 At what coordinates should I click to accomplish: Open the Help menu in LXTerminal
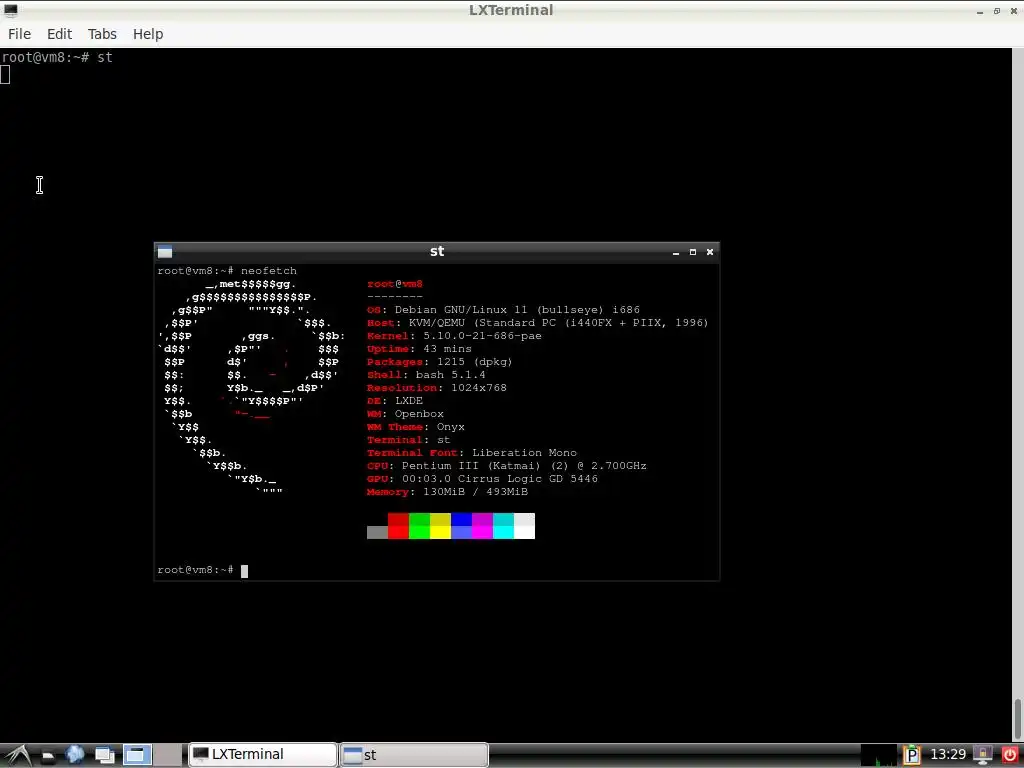click(x=148, y=34)
